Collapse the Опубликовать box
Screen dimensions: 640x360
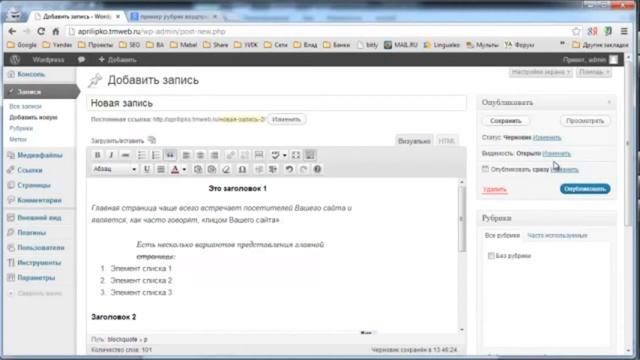click(x=609, y=102)
